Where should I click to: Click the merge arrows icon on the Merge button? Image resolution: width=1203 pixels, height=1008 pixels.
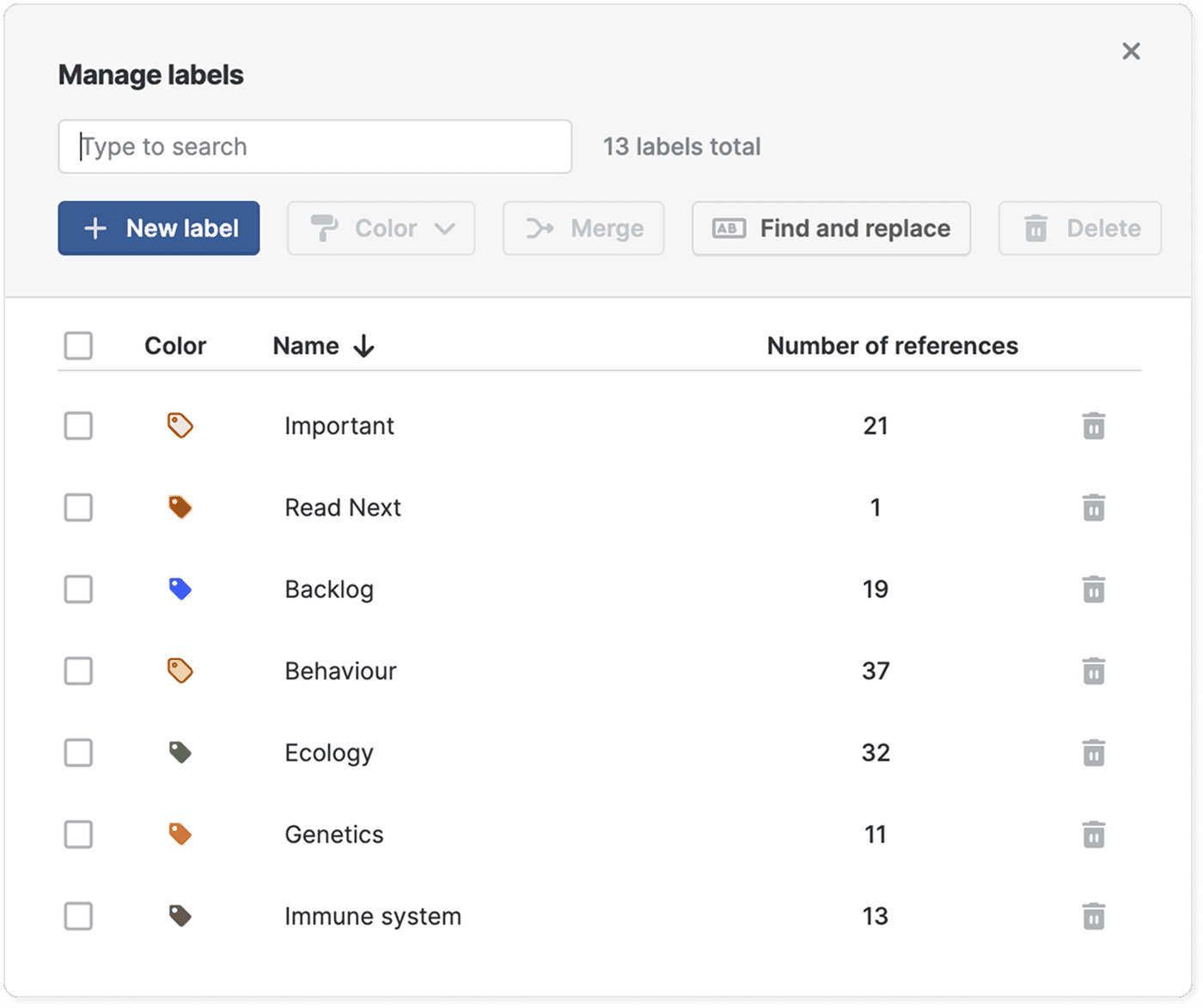point(540,229)
